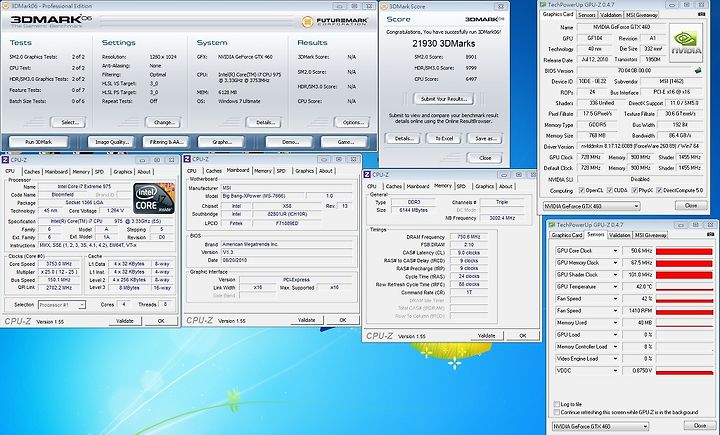Screen dimensions: 720x435
Task: Click the Intel Core i7 logo in CPU-Z
Action: point(154,198)
